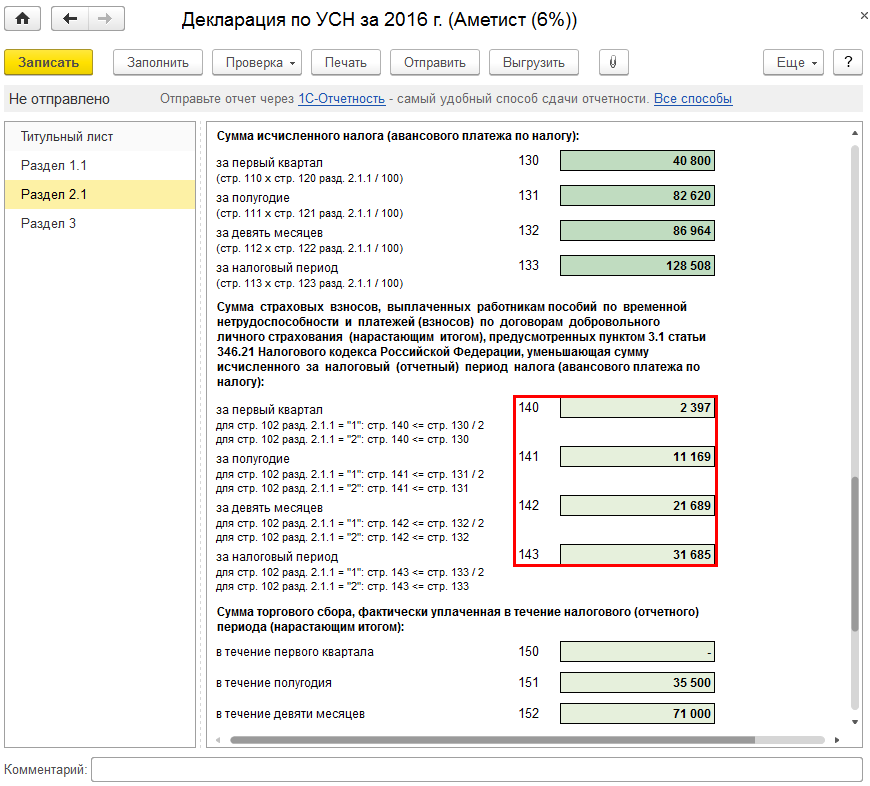Click the label в течение первого квартала
The height and width of the screenshot is (786, 870).
coord(295,652)
